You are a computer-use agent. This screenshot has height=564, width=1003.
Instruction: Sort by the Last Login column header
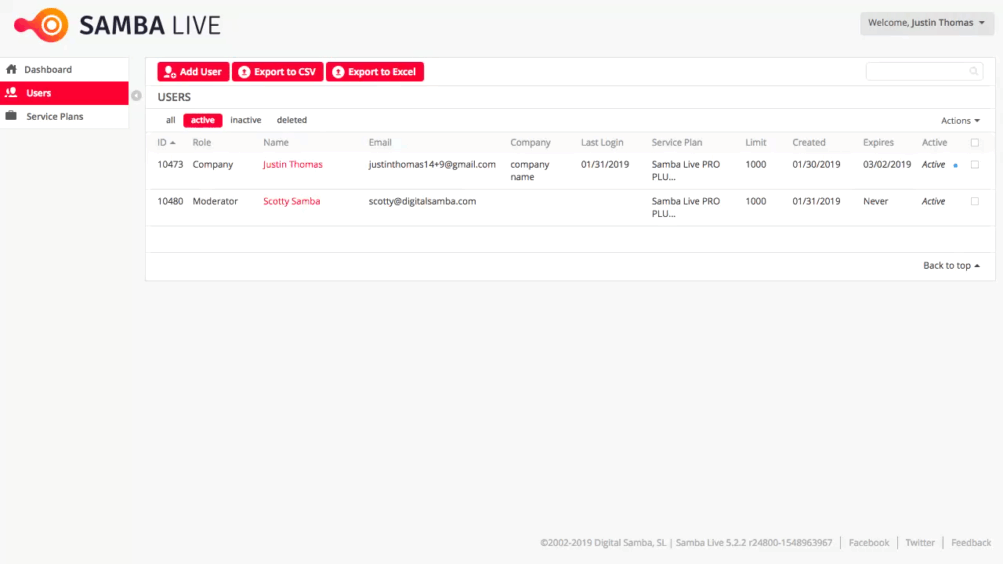pos(602,143)
